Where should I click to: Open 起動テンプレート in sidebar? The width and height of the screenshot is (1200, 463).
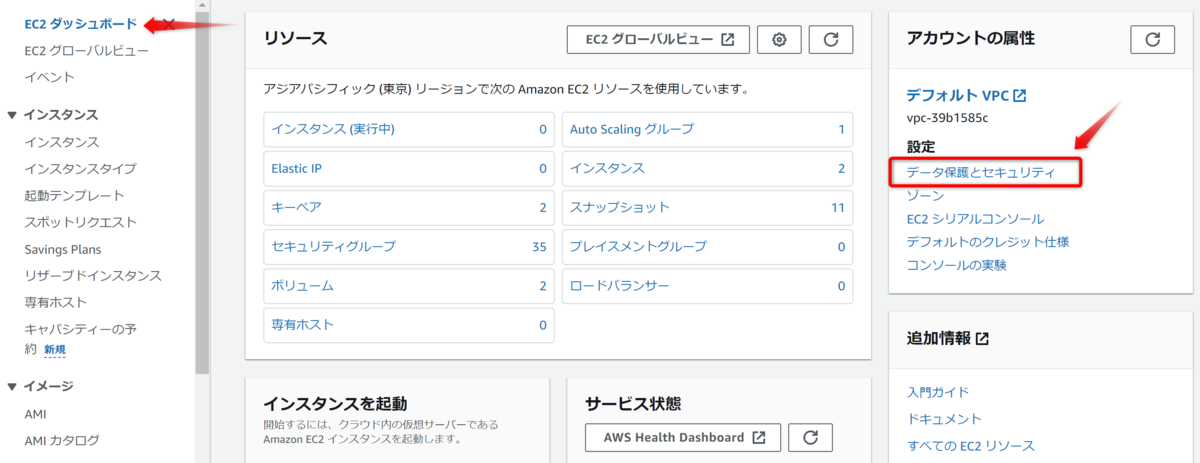click(x=74, y=195)
